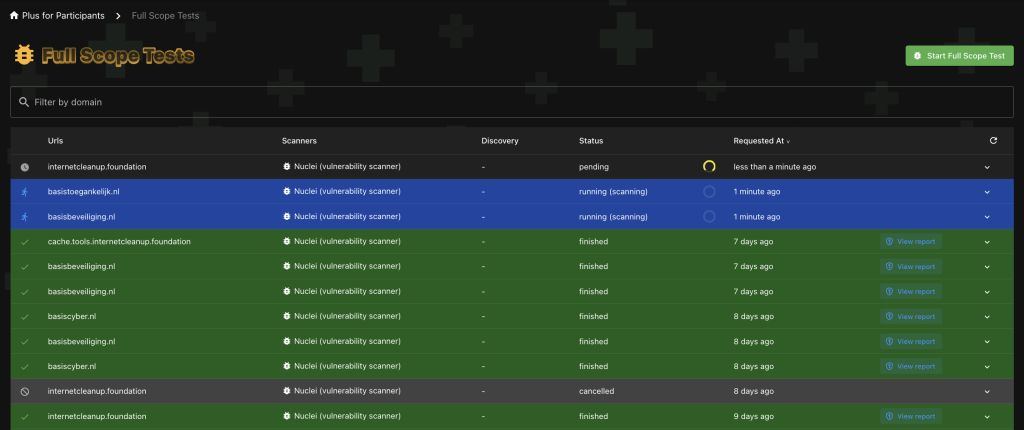The image size is (1024, 430).
Task: Click the yellow loading spinner on pending row
Action: tap(709, 167)
